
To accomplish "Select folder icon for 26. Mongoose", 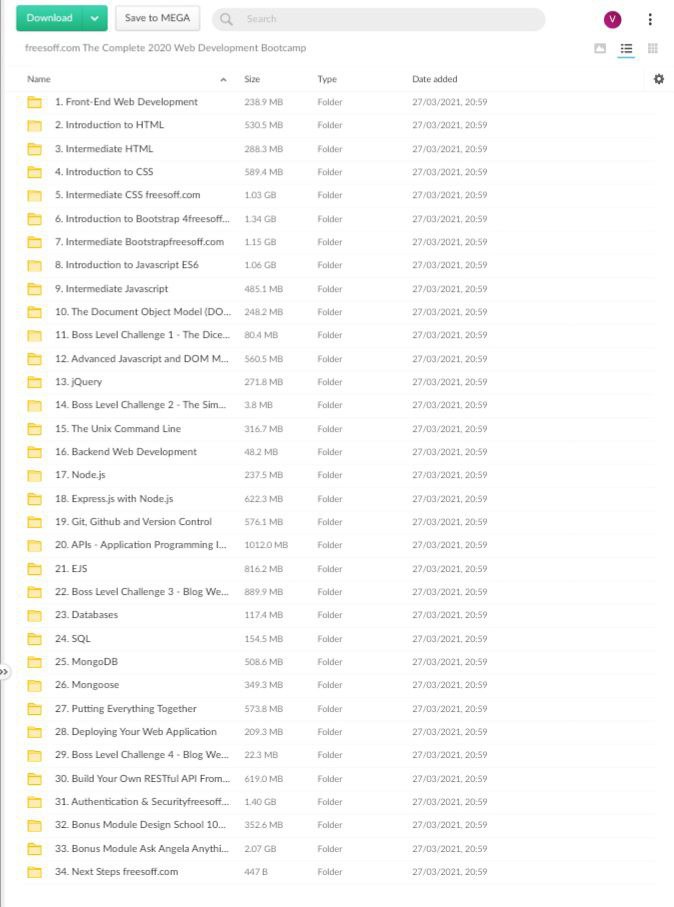I will click(x=35, y=685).
